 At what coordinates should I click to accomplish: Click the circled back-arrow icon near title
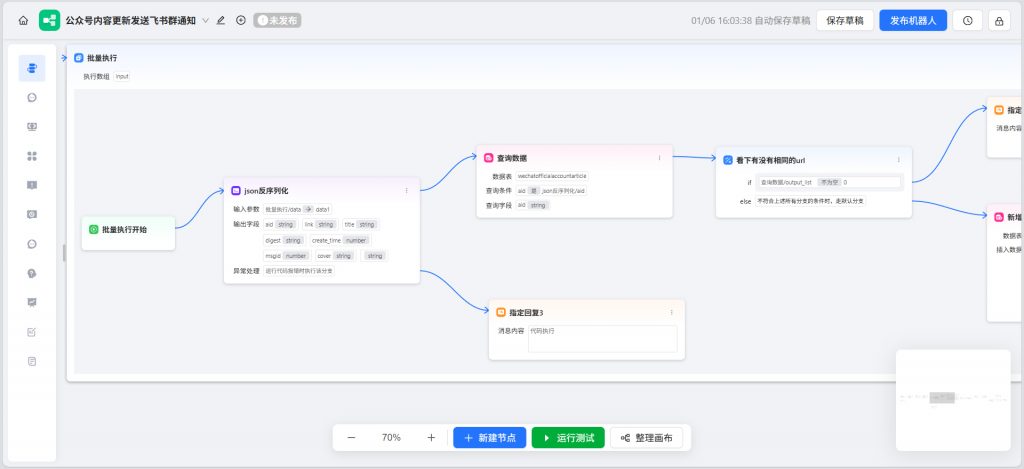point(241,20)
